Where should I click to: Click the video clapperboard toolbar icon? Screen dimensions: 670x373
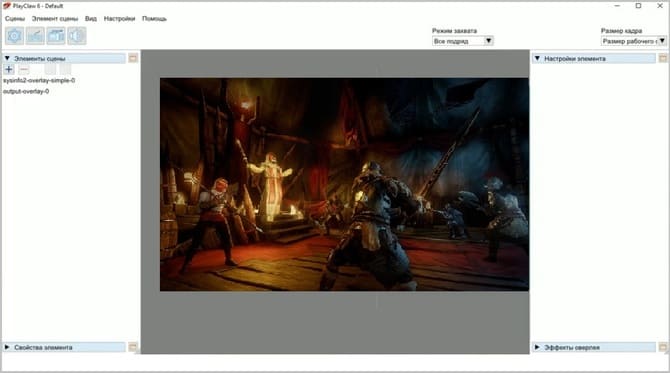(56, 36)
